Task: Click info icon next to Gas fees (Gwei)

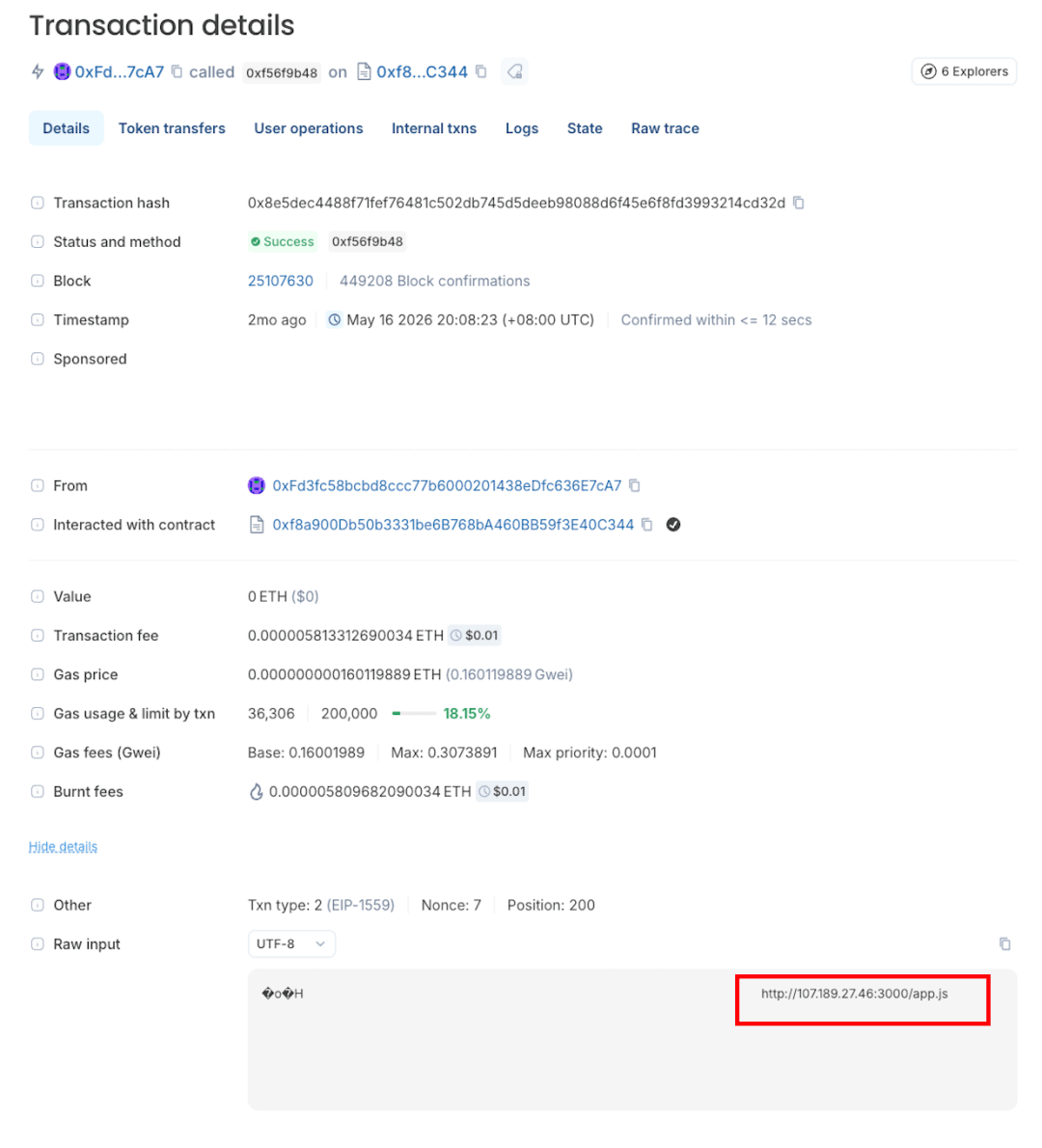Action: tap(38, 752)
